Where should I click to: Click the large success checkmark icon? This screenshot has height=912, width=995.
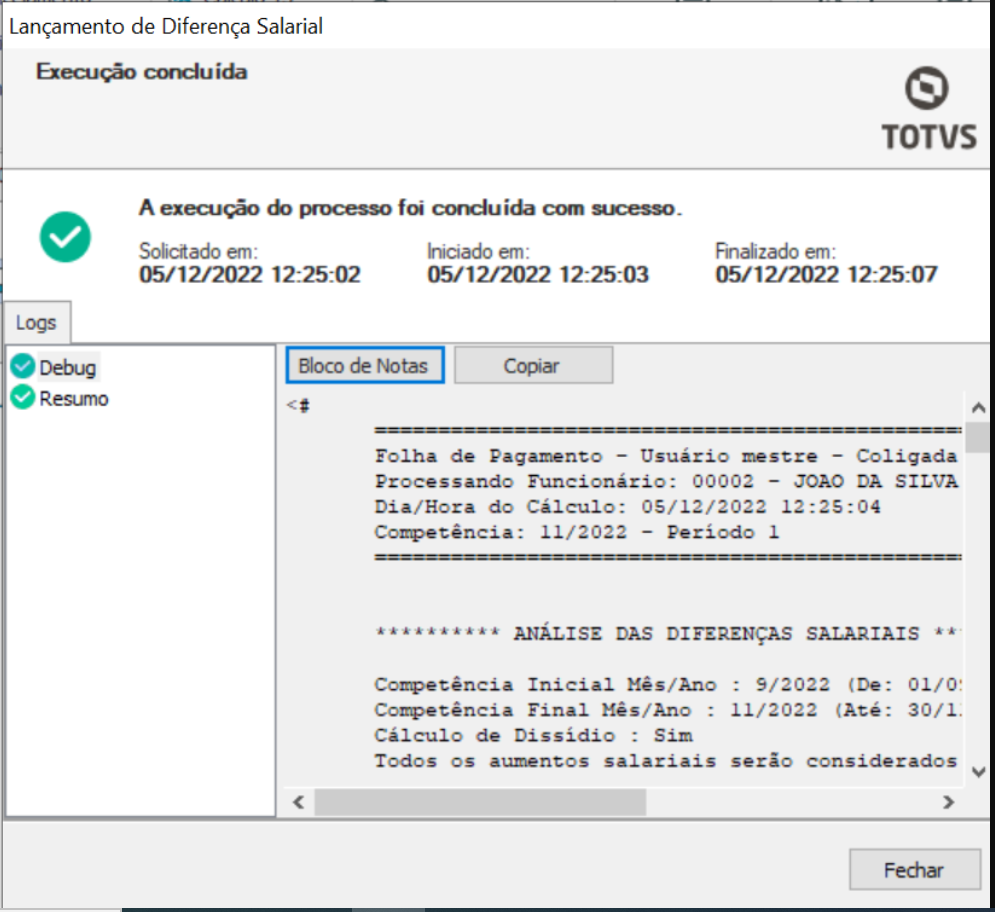(65, 237)
